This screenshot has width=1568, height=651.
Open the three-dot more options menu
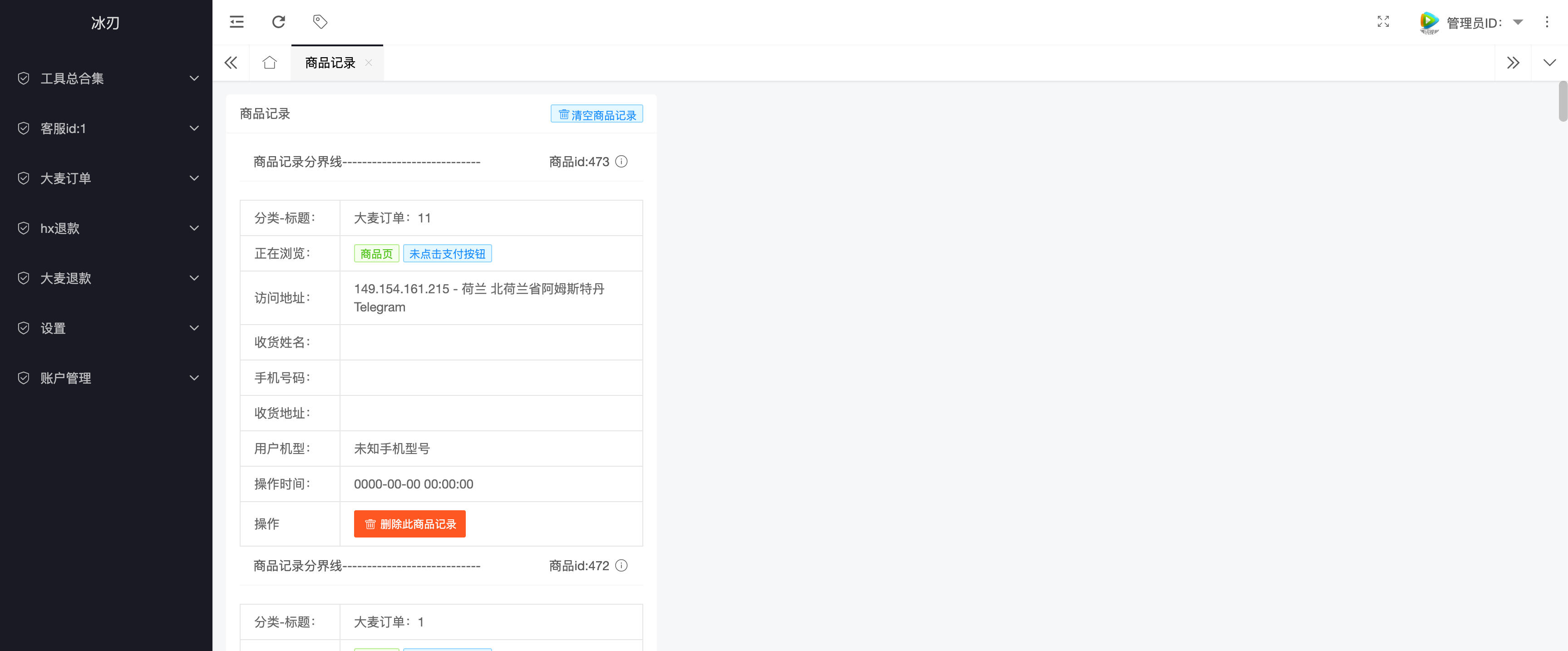[x=1547, y=22]
